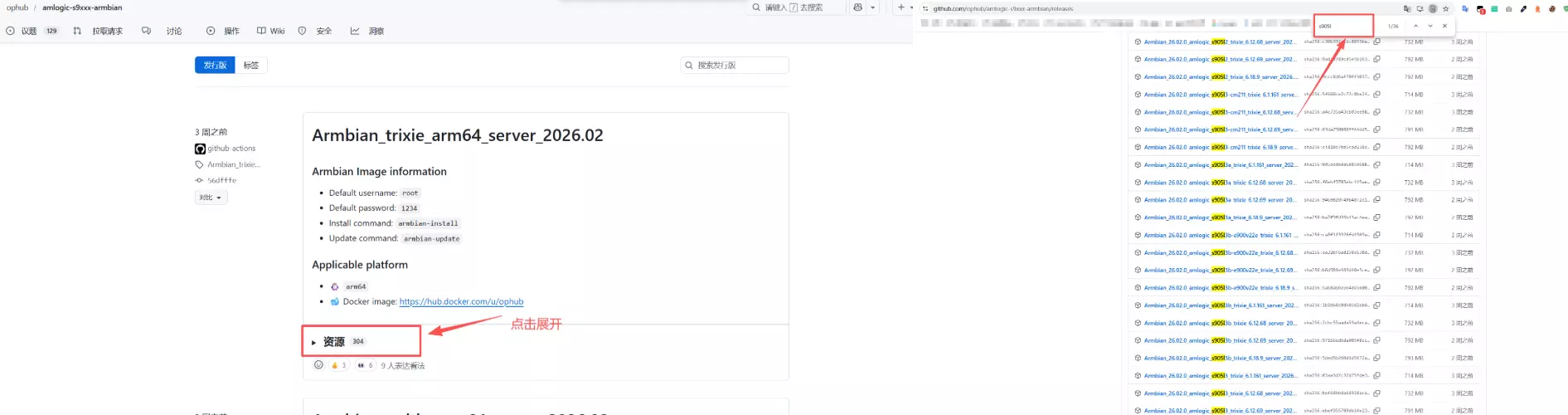Open the s905l2_trixie_6.12.69 server asset
Screen dimensions: 1568x415
point(1219,59)
